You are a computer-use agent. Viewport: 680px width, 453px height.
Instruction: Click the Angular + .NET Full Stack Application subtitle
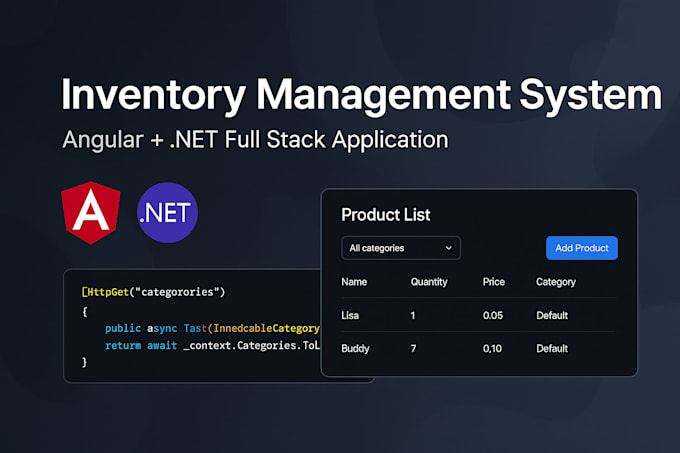[255, 140]
